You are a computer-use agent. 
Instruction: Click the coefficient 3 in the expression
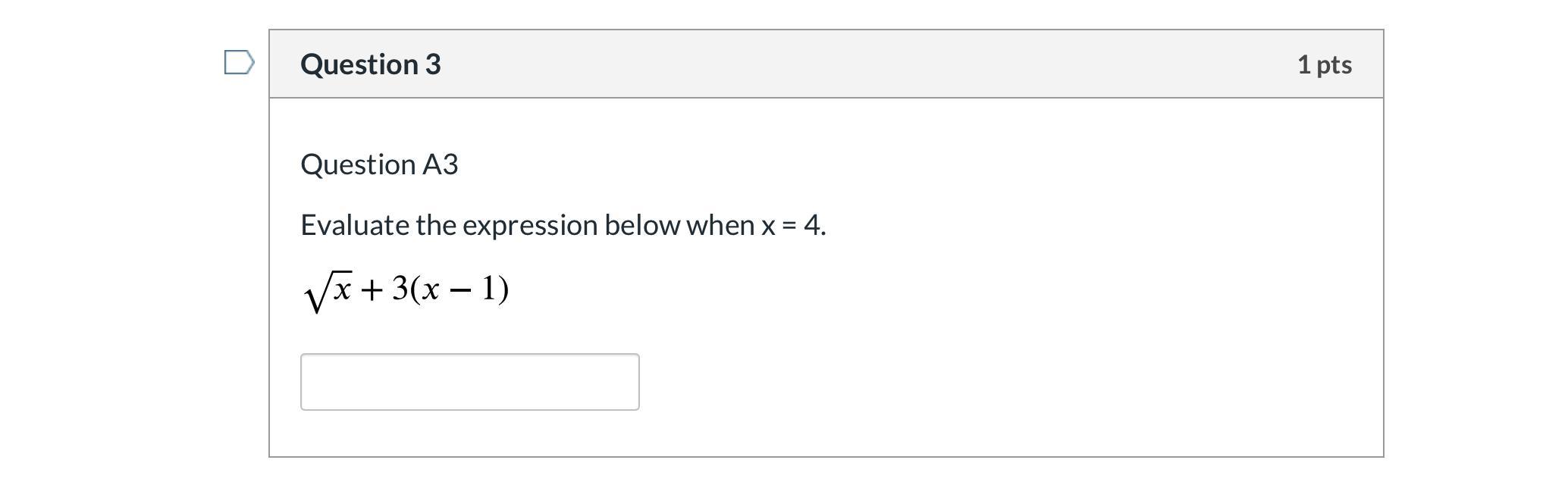(400, 289)
